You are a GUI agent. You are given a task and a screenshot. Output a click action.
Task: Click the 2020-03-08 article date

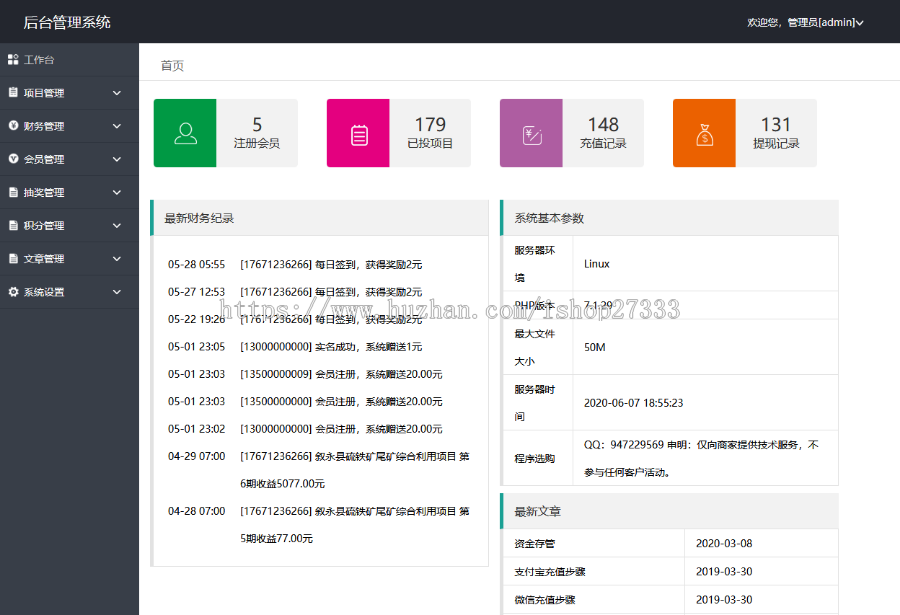[x=724, y=543]
